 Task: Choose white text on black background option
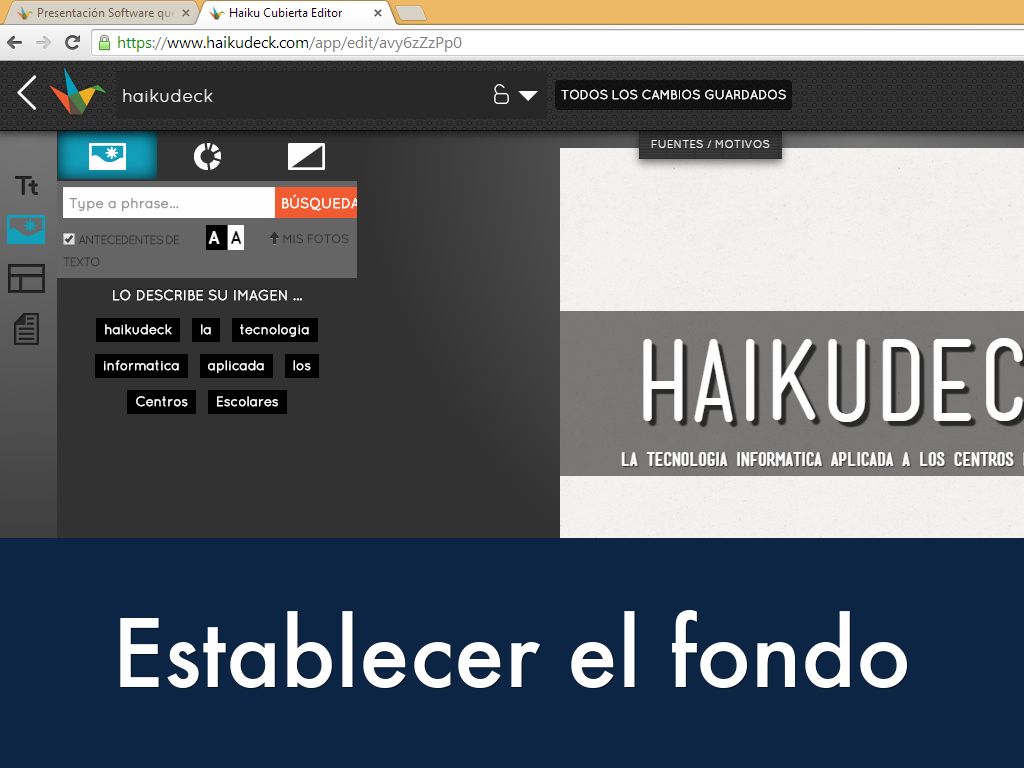[x=214, y=238]
